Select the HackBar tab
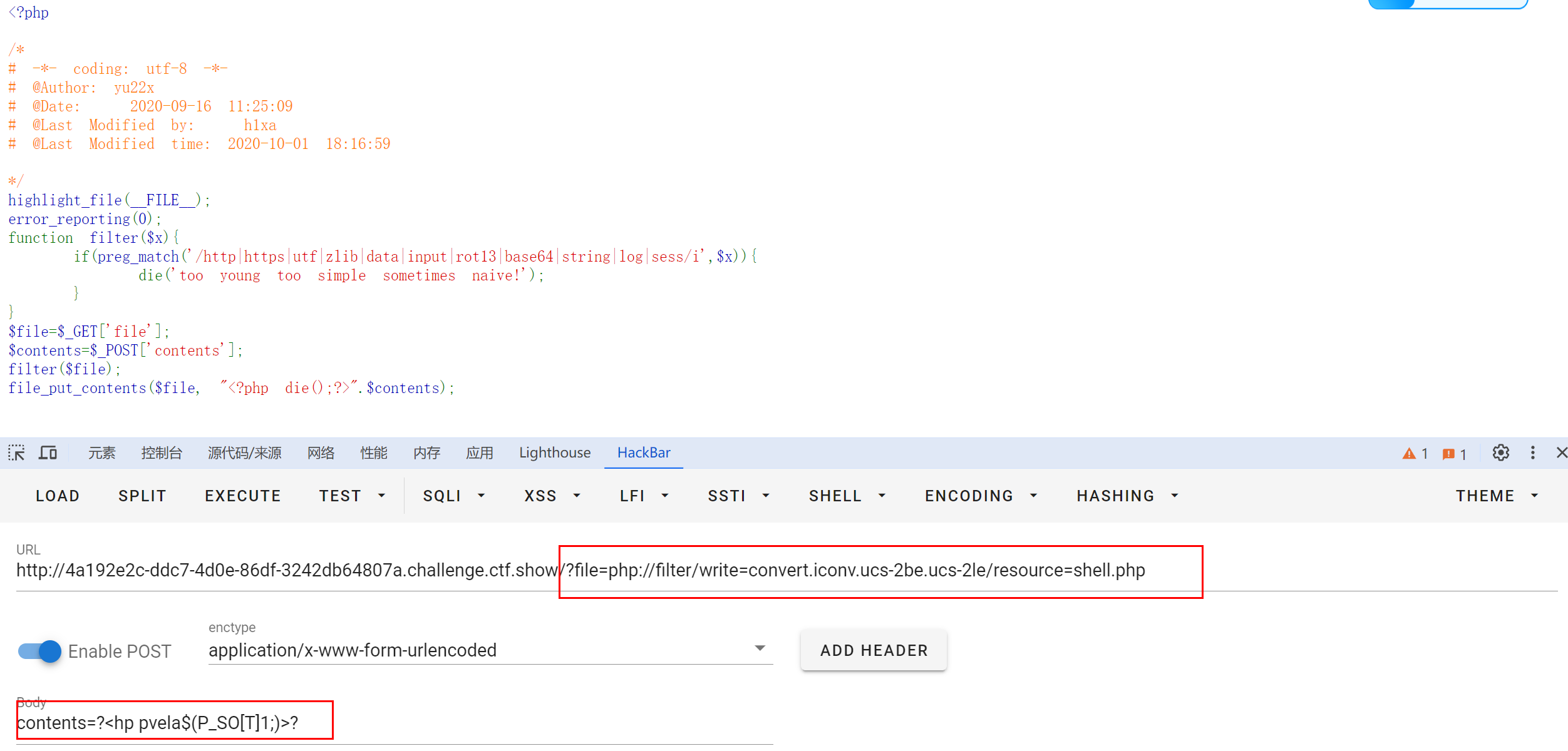 click(644, 452)
